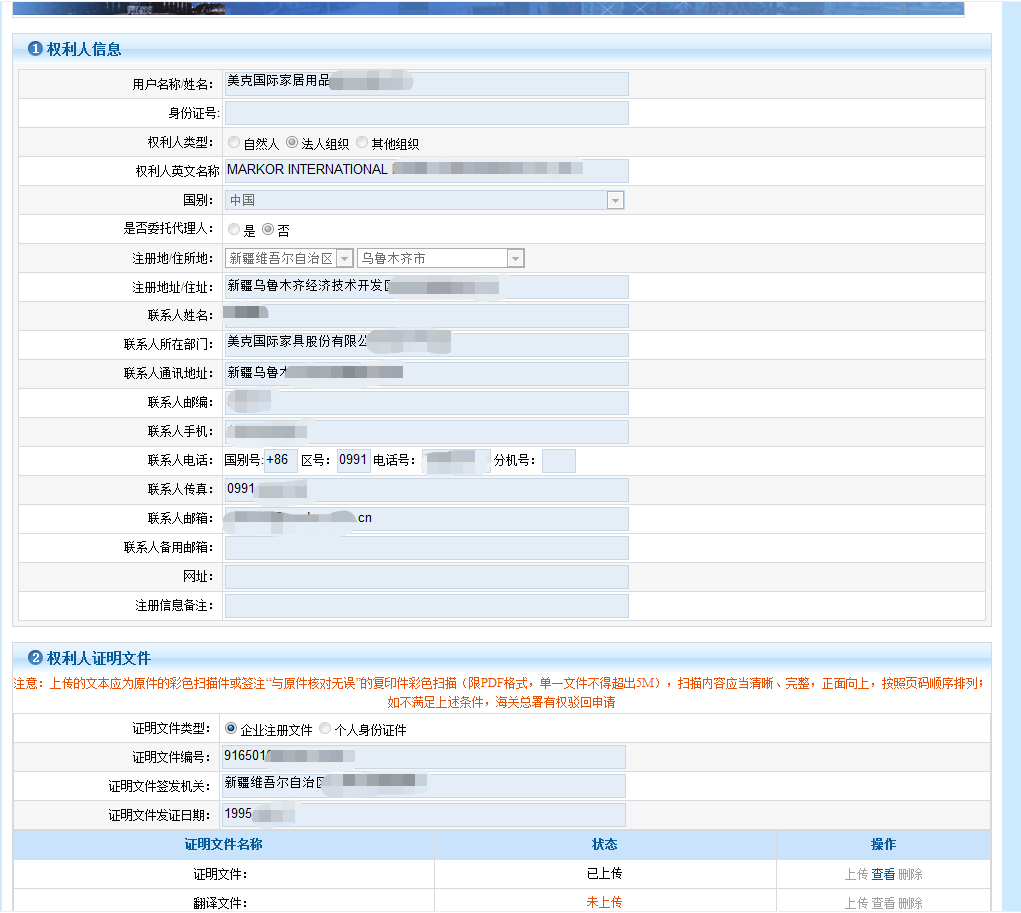The height and width of the screenshot is (913, 1021).
Task: Open the 新疆维吾尔自治区 province dropdown
Action: click(x=345, y=257)
